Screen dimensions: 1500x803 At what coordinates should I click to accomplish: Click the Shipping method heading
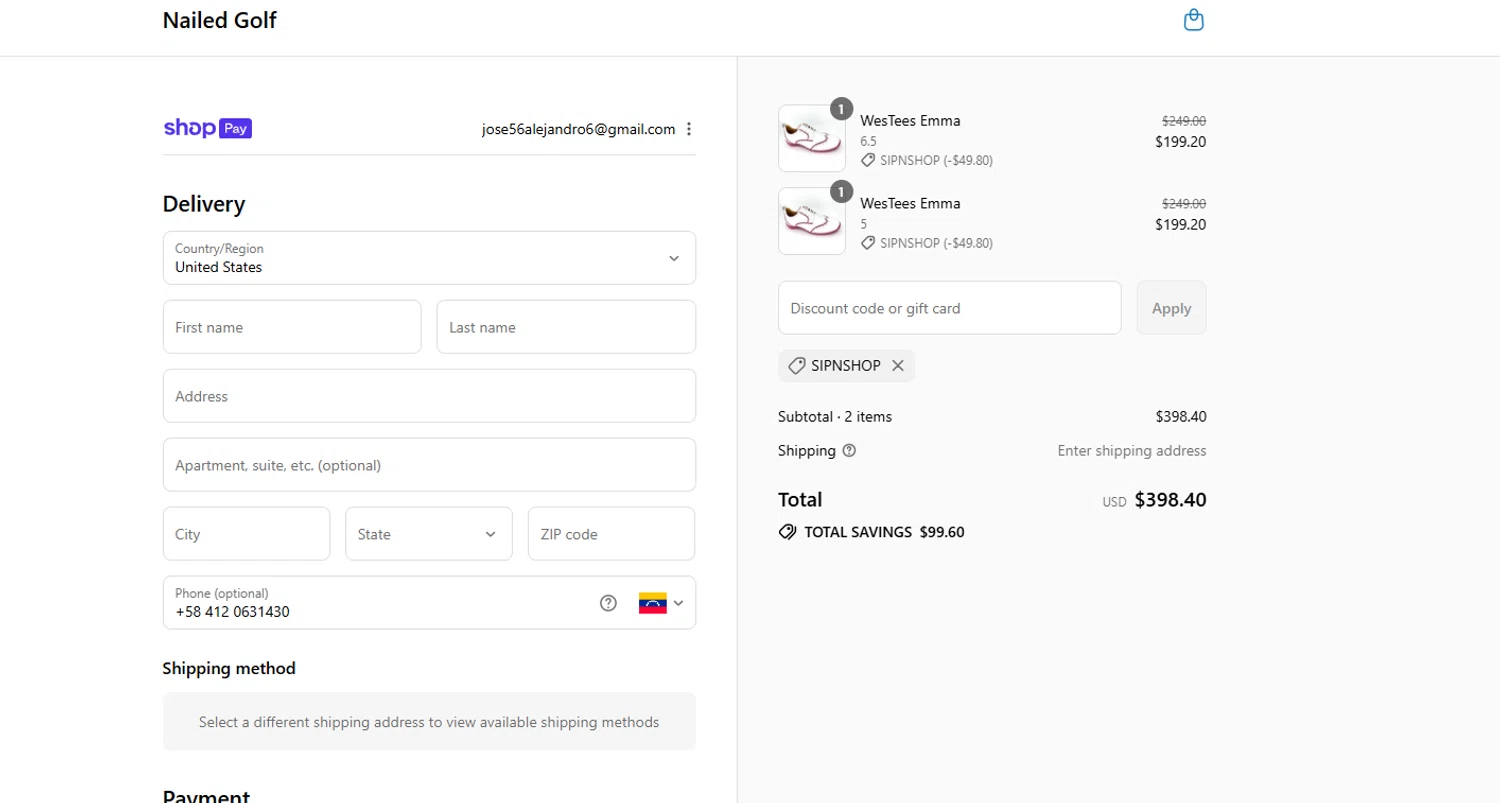pyautogui.click(x=229, y=668)
